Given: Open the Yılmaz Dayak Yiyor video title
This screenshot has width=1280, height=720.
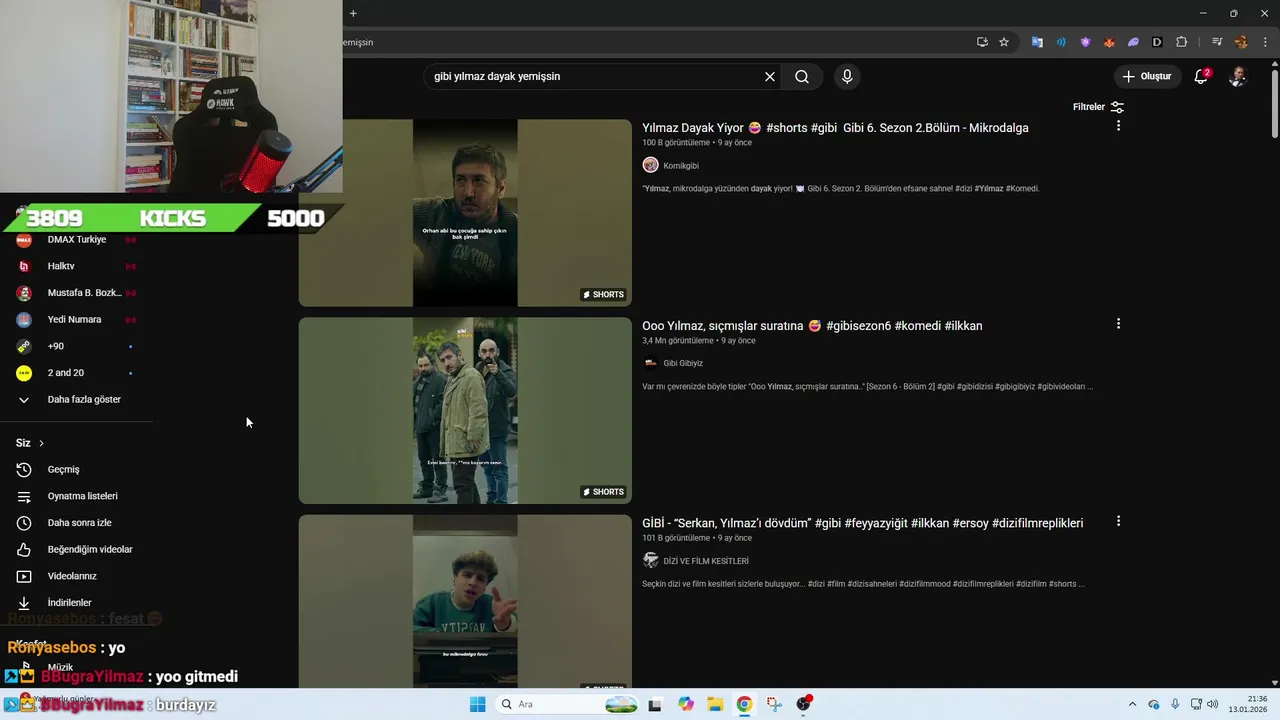Looking at the screenshot, I should click(x=835, y=128).
